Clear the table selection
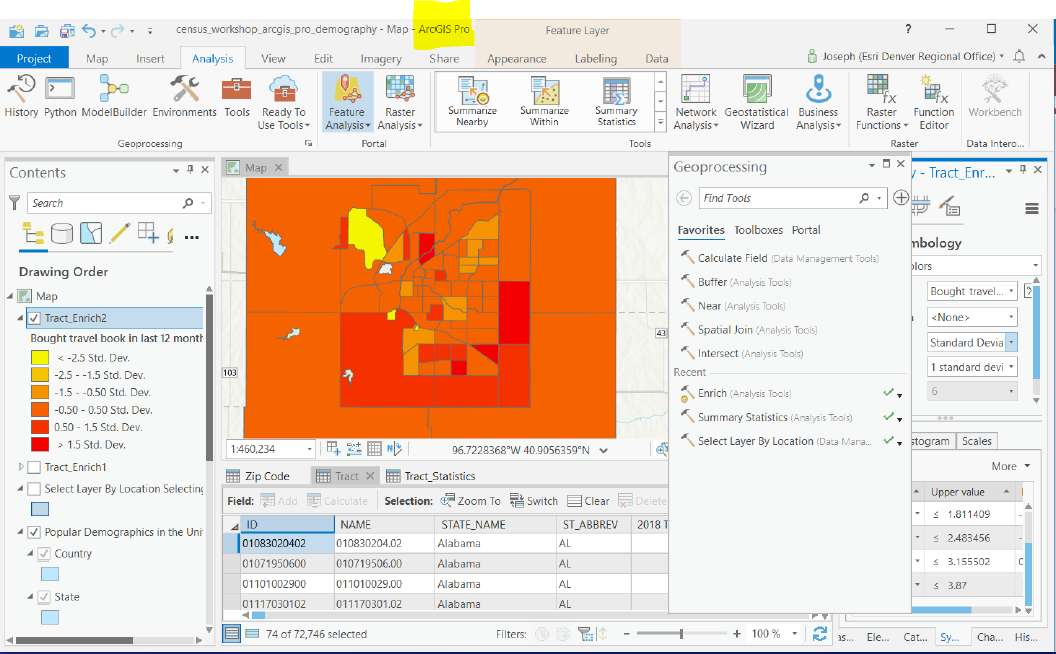The image size is (1056, 654). click(x=588, y=501)
